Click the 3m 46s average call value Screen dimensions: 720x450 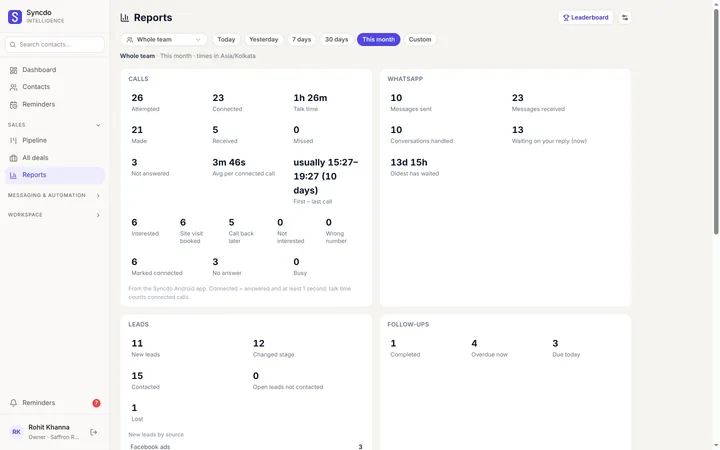[229, 162]
